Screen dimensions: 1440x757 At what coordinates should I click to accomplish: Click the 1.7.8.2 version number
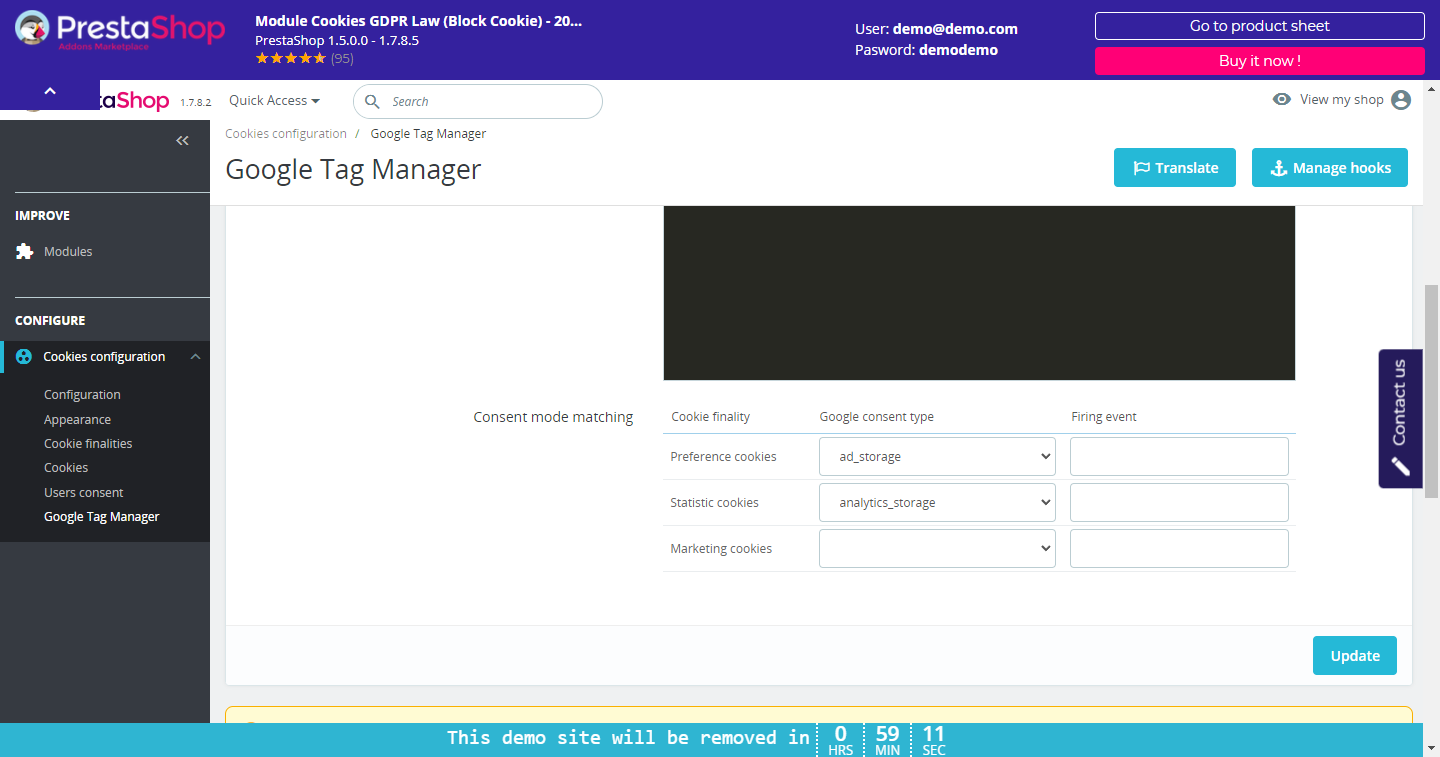click(195, 102)
